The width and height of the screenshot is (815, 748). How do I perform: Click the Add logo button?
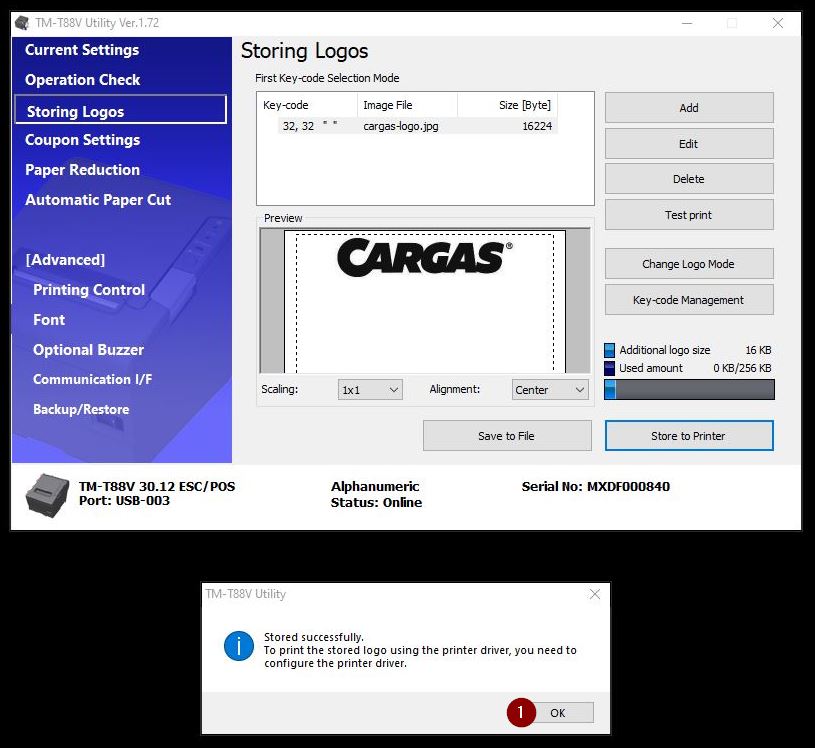click(x=689, y=108)
